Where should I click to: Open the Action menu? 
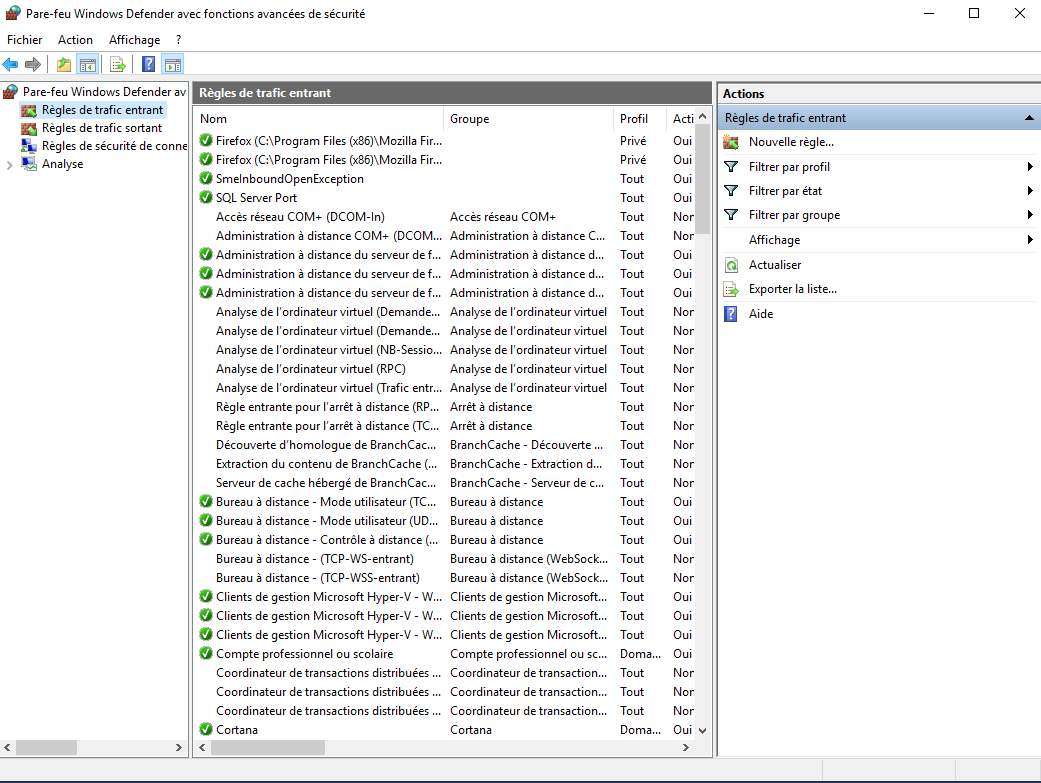[x=75, y=40]
